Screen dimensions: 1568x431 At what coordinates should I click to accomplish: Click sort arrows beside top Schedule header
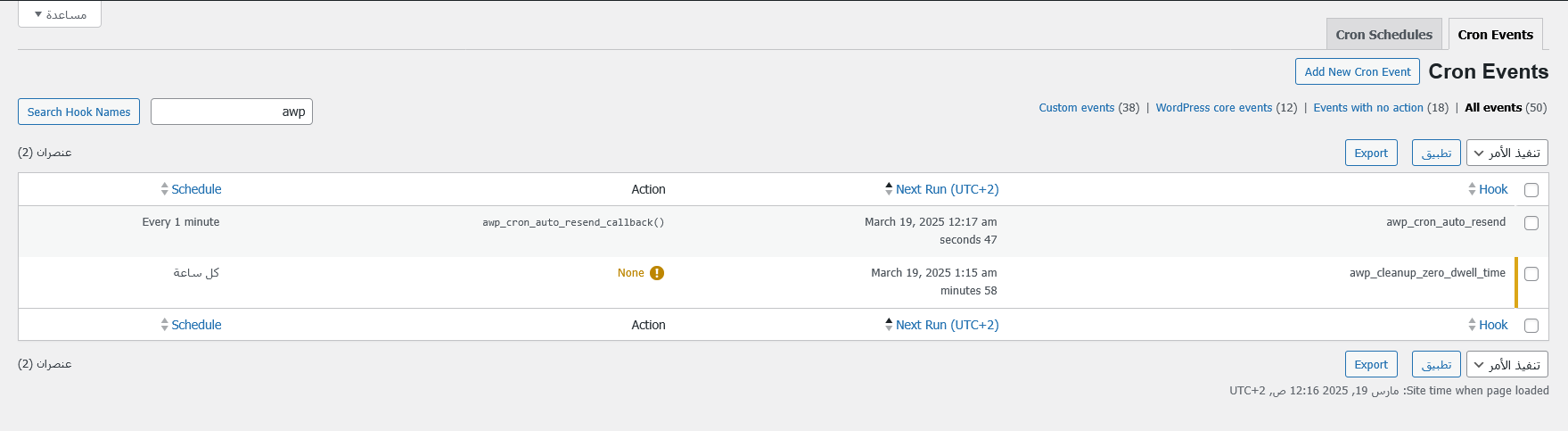[x=165, y=189]
